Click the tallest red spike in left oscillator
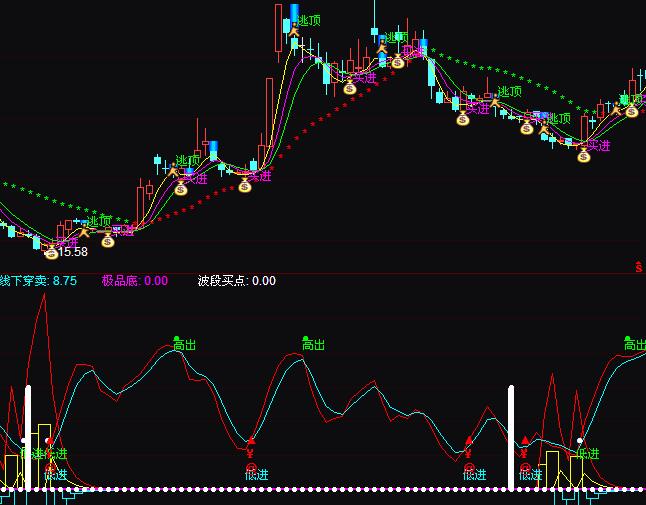 (43, 300)
